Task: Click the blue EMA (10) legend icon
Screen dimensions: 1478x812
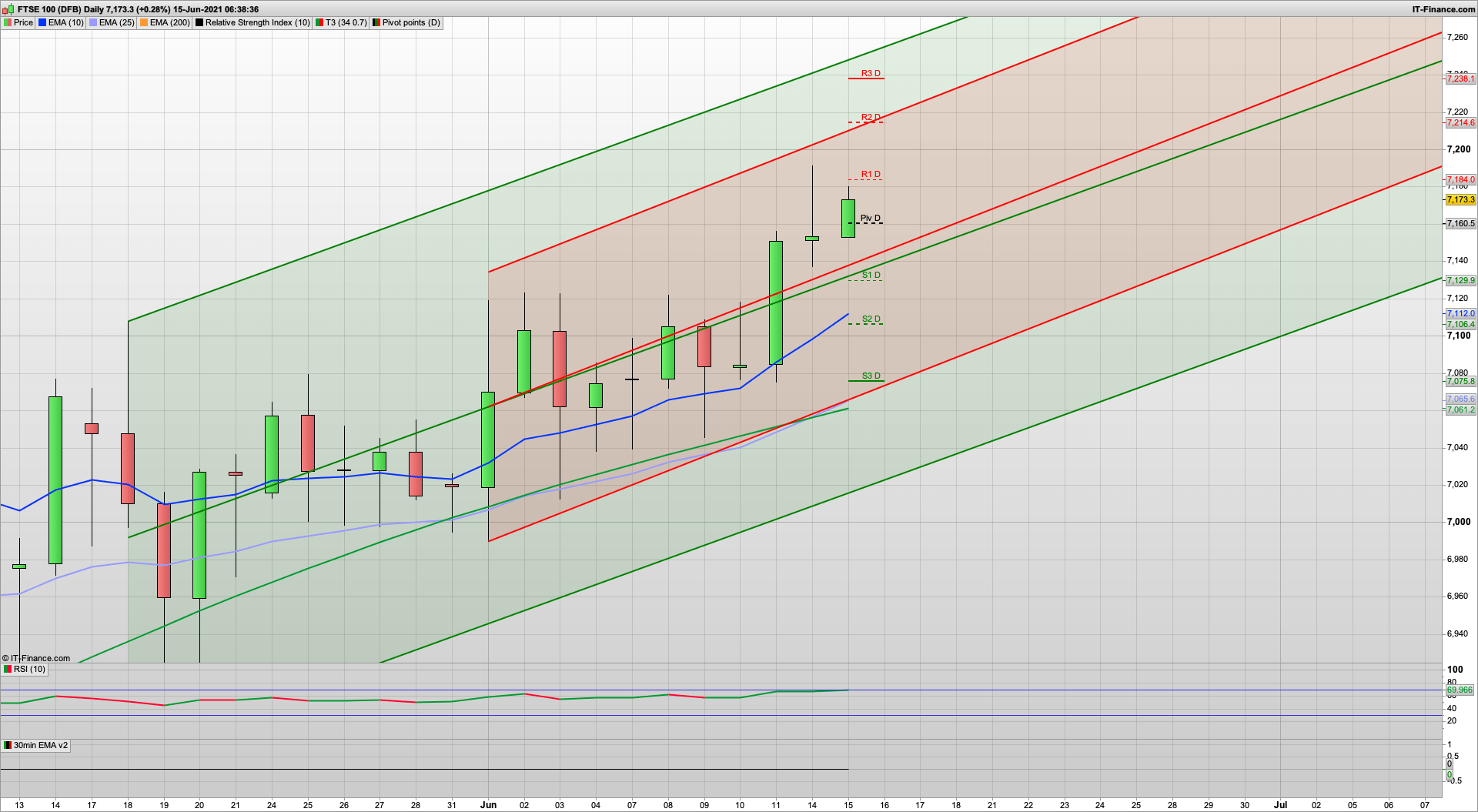Action: coord(43,23)
